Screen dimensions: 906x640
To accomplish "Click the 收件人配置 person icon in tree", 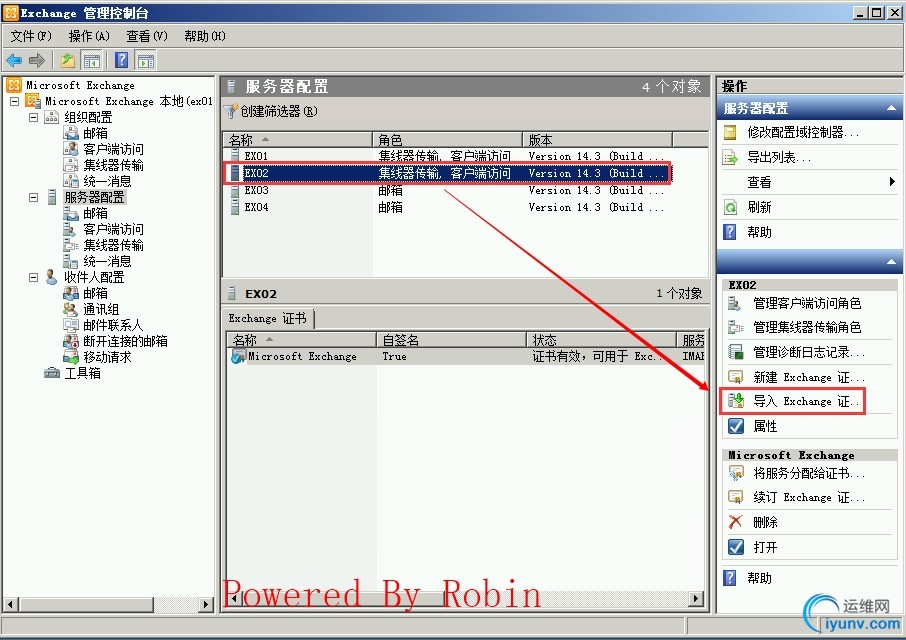I will point(51,277).
